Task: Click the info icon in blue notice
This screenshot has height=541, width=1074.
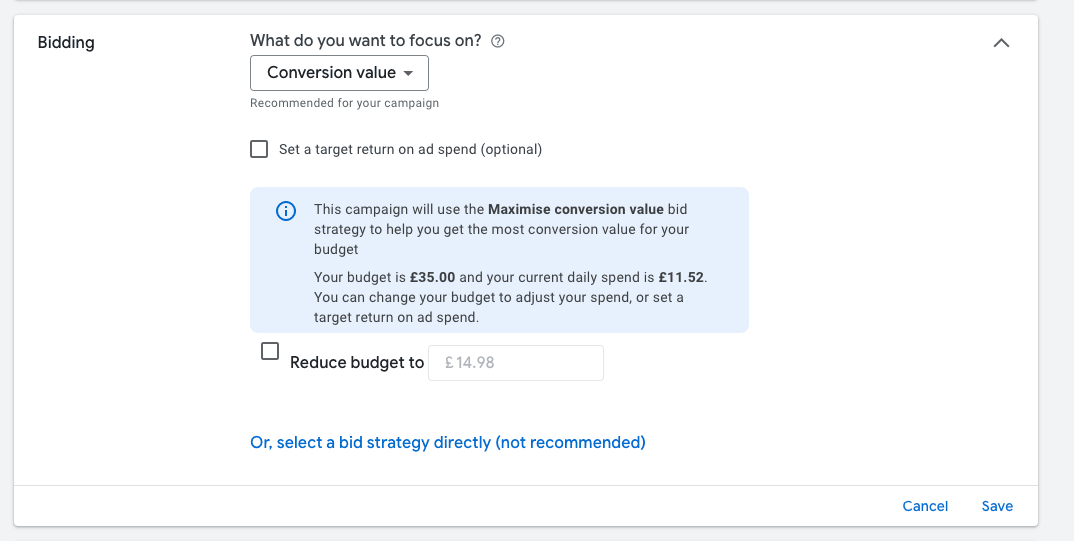Action: click(286, 211)
